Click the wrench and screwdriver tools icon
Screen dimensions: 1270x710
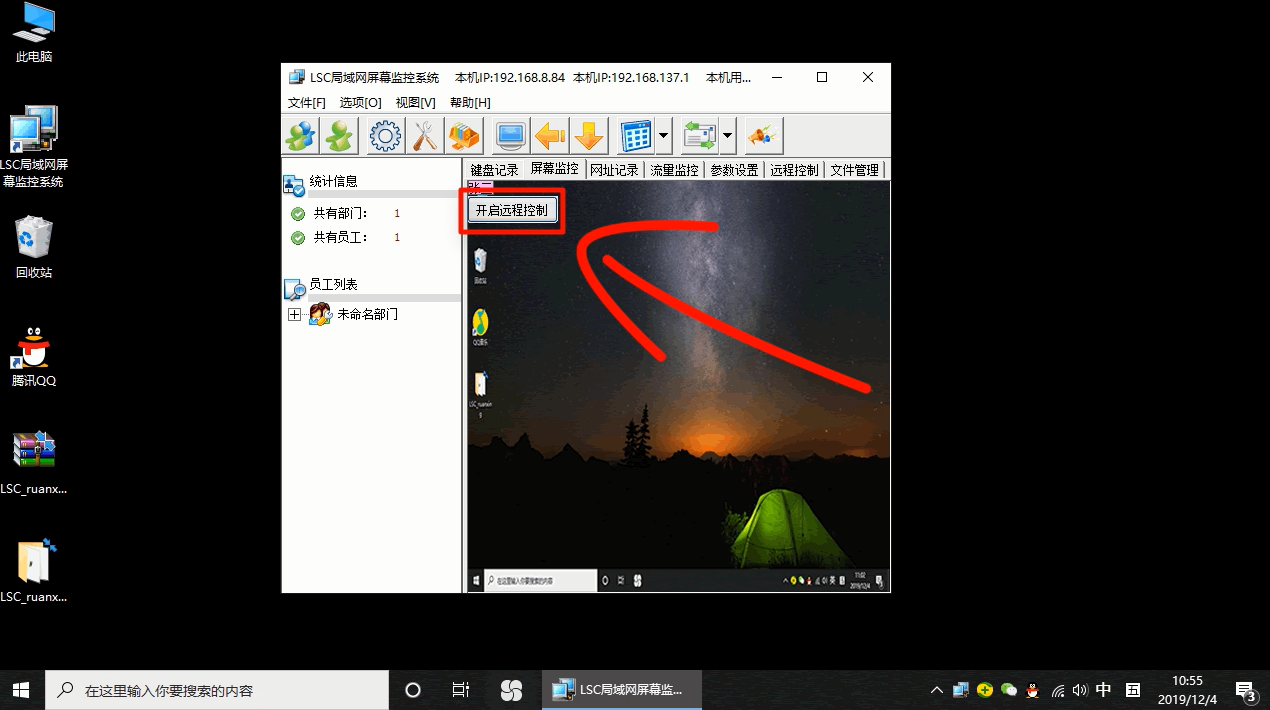tap(425, 134)
